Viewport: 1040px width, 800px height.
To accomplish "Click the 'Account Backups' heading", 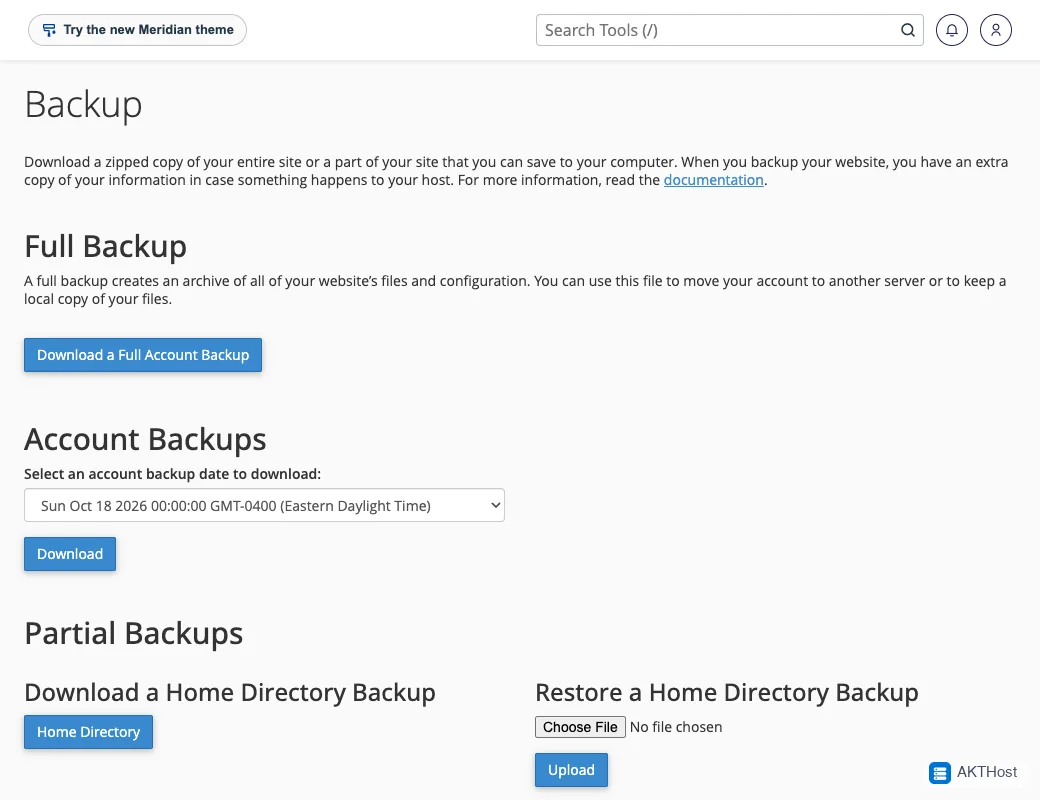I will (x=145, y=440).
